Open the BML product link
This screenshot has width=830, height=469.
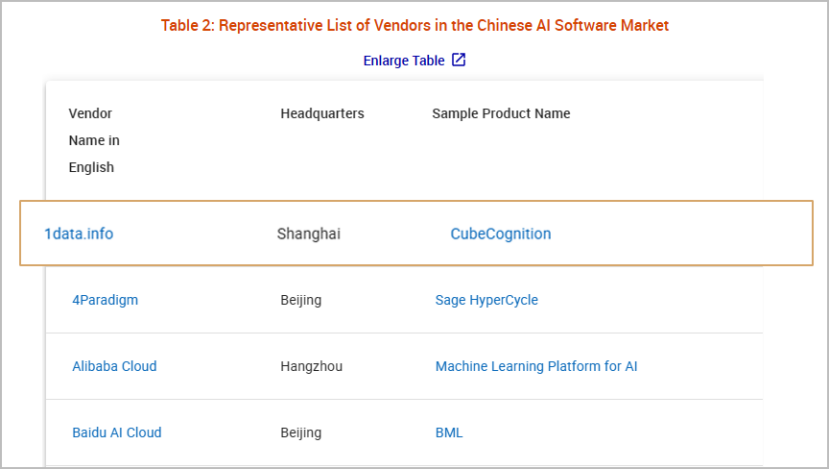click(x=449, y=432)
